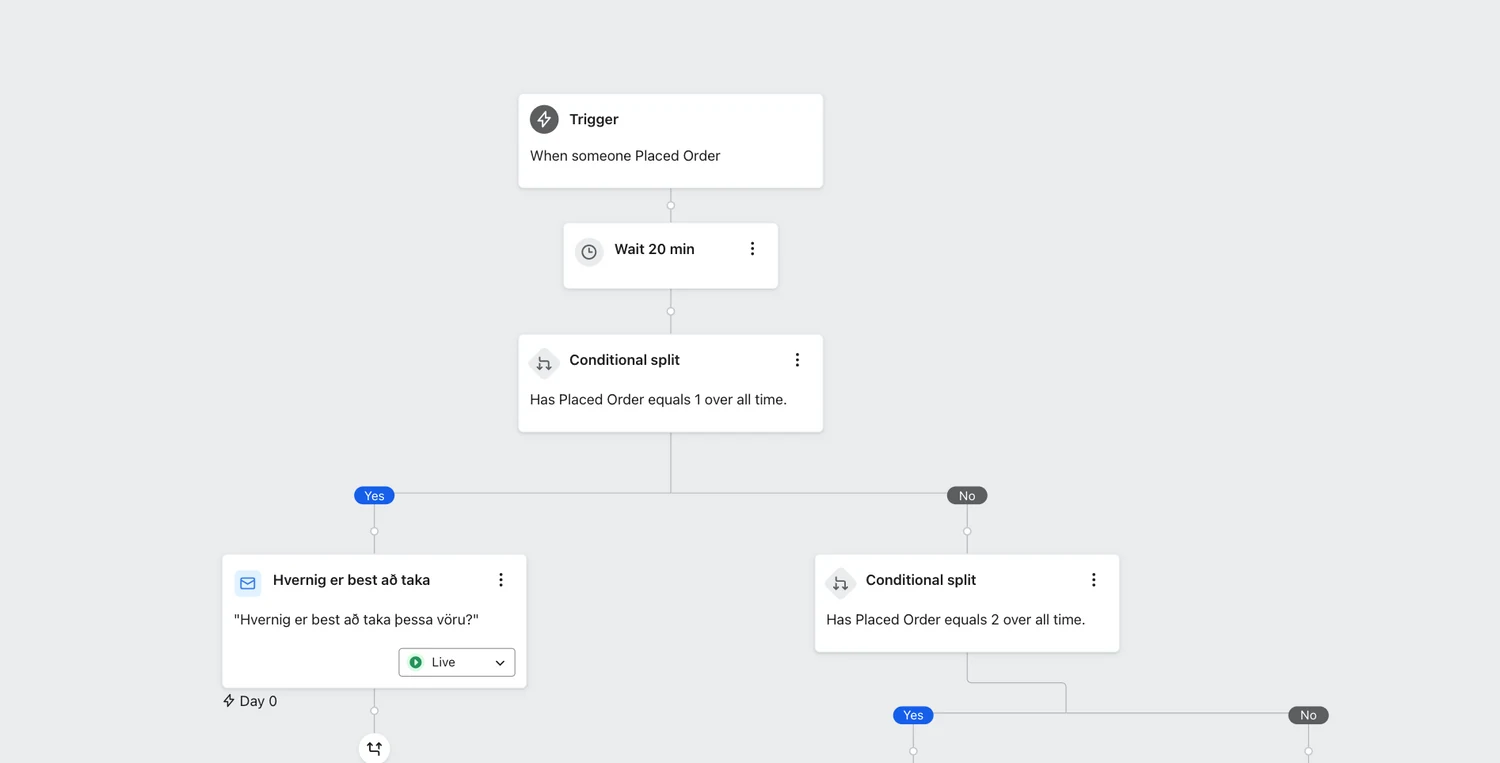This screenshot has height=763, width=1500.
Task: Click the Trigger lightning bolt icon
Action: click(544, 119)
